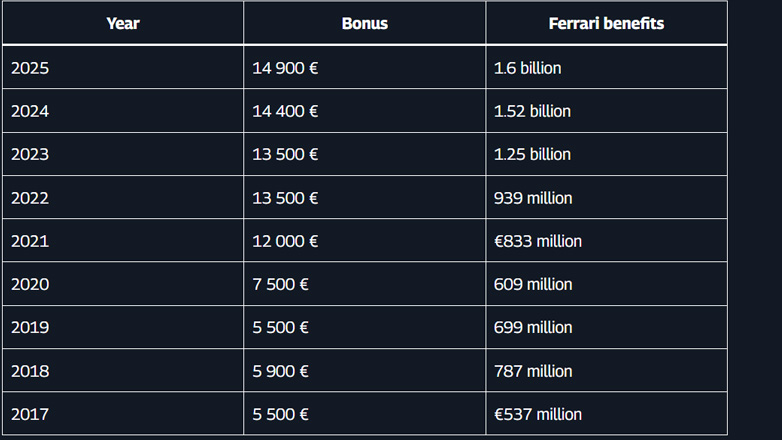Viewport: 782px width, 440px height.
Task: Click the €833 million benefits cell
Action: [538, 241]
